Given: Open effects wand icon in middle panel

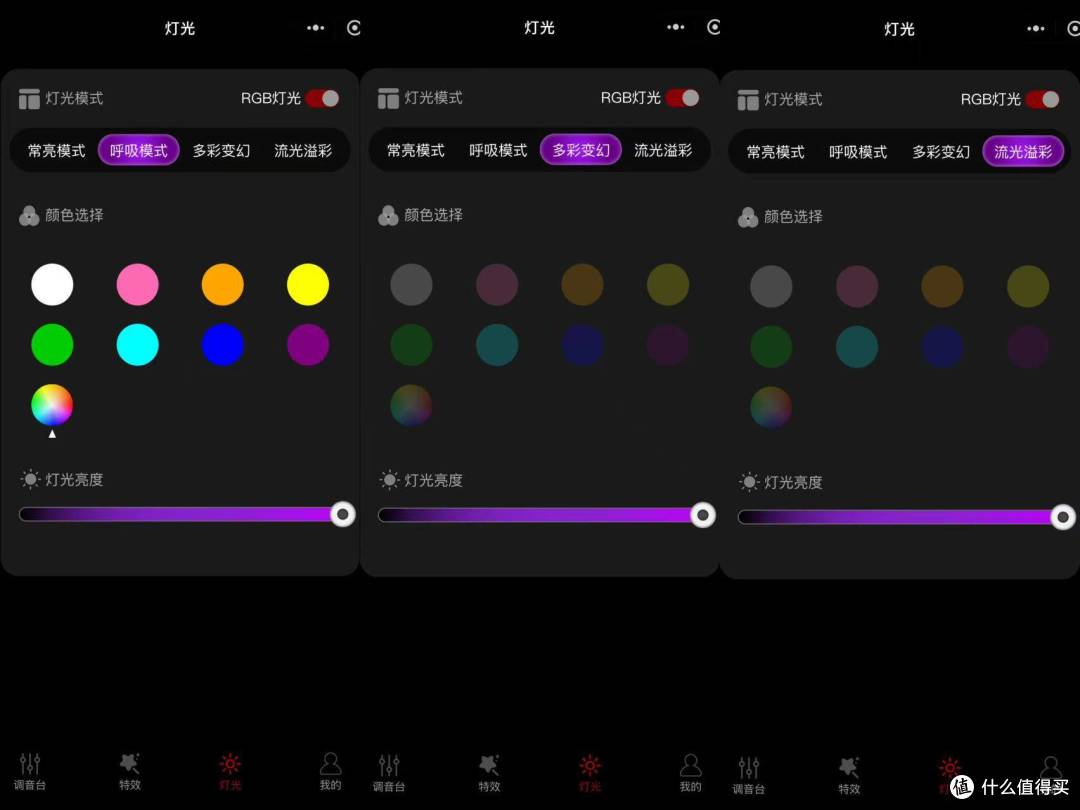Looking at the screenshot, I should click(x=489, y=765).
